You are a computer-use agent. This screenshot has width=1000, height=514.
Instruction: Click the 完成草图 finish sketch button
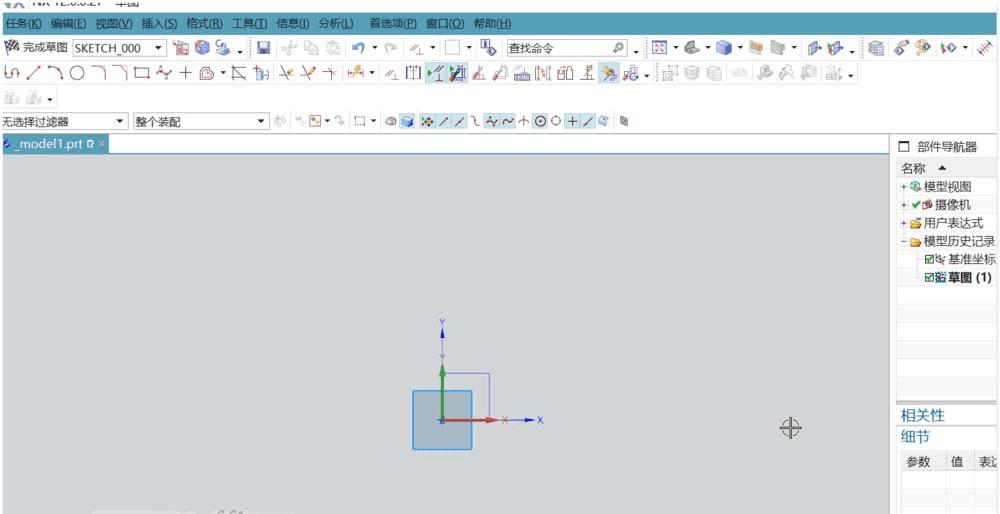tap(36, 48)
